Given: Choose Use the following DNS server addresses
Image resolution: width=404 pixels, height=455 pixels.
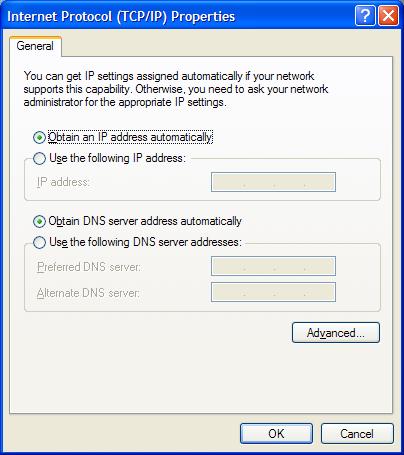Looking at the screenshot, I should click(x=39, y=242).
